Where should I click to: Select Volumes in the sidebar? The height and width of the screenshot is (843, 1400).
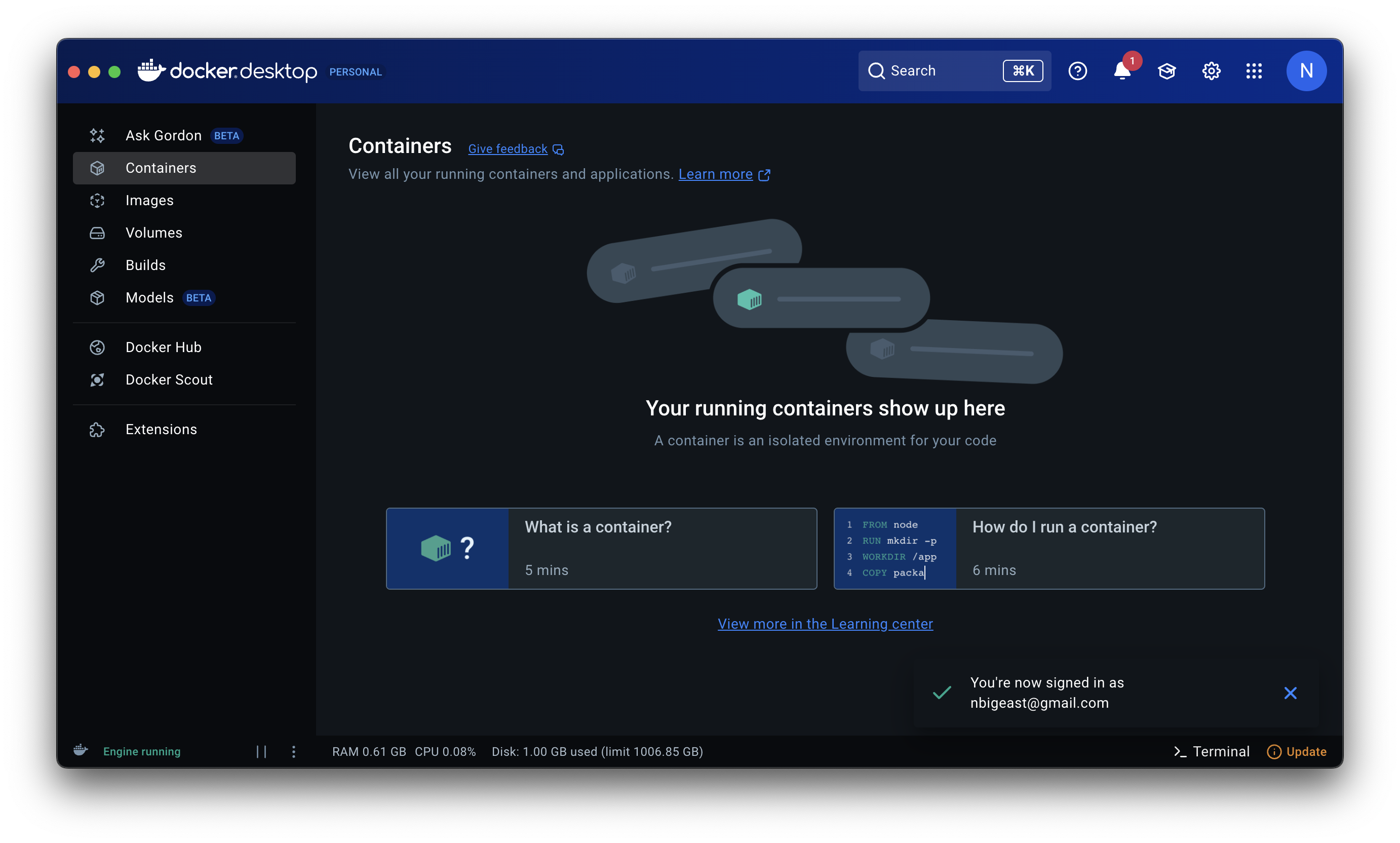184,233
